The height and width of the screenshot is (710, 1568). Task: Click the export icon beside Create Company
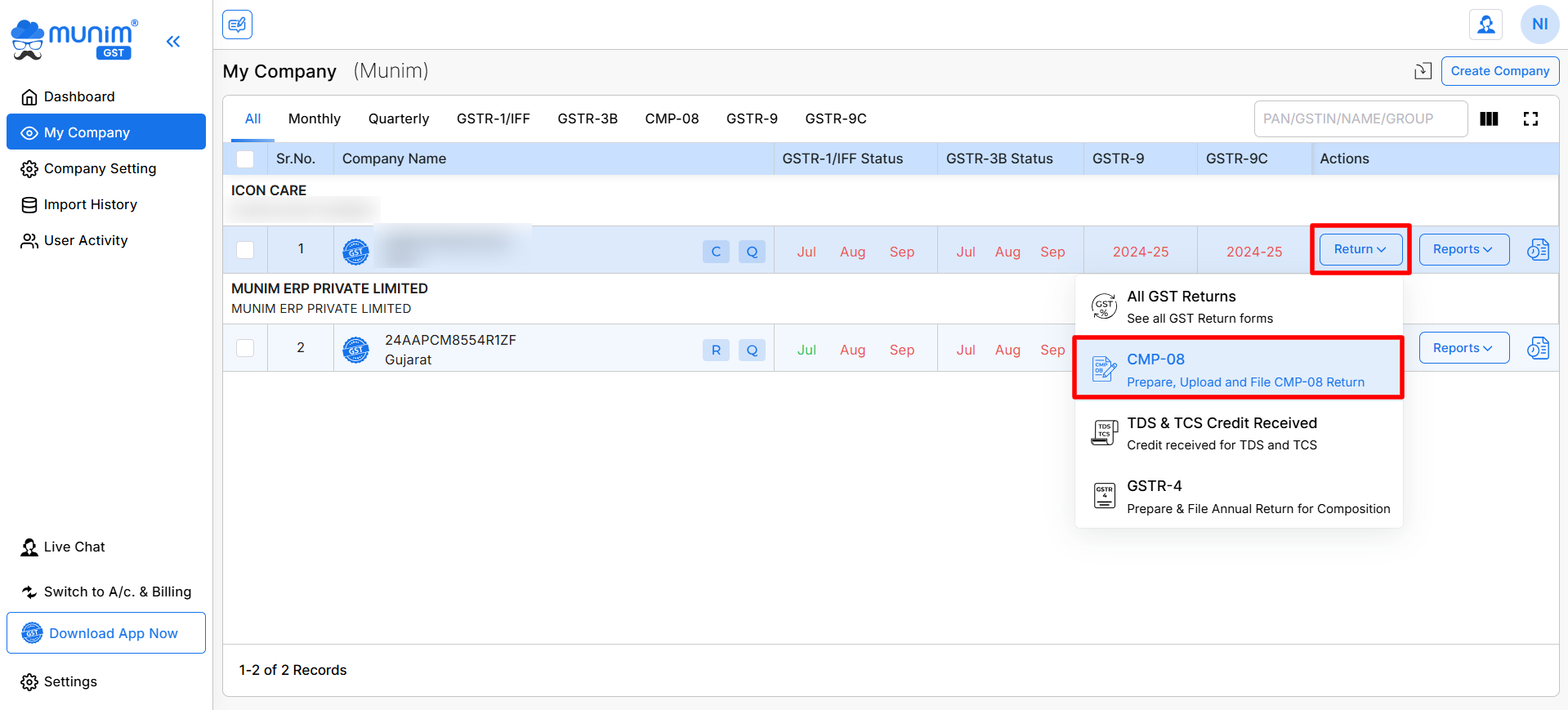click(x=1423, y=71)
